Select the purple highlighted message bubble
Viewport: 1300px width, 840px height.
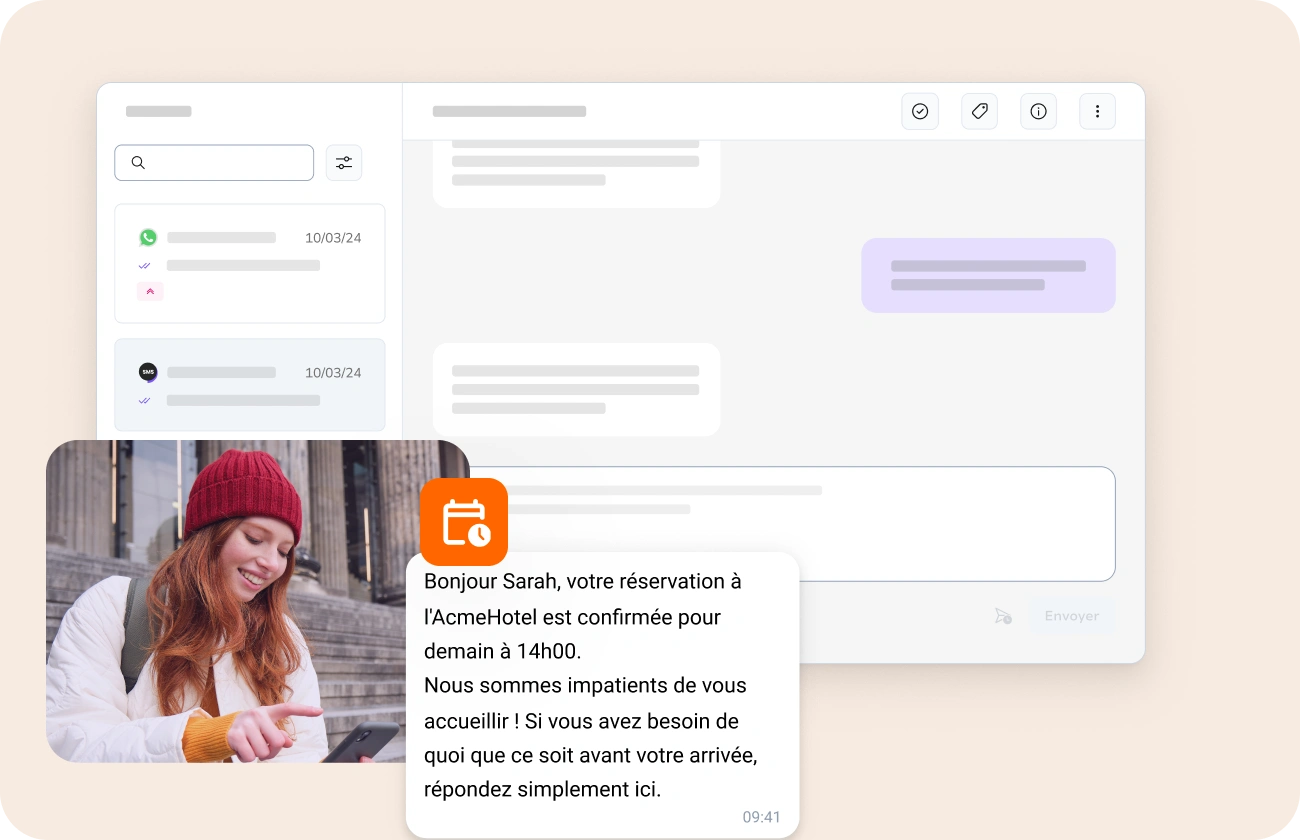coord(988,275)
